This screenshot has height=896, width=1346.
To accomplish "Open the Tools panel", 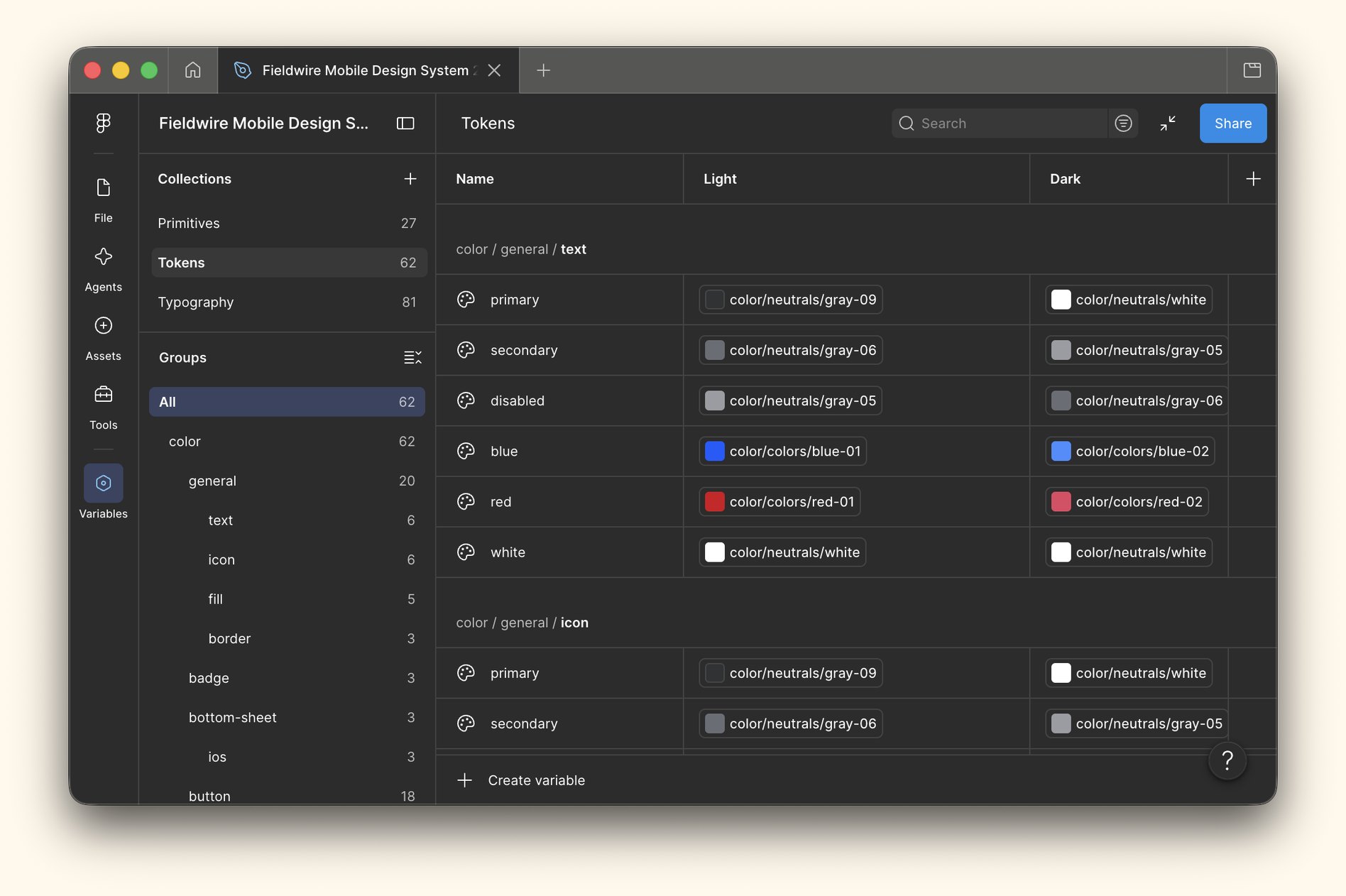I will 103,407.
